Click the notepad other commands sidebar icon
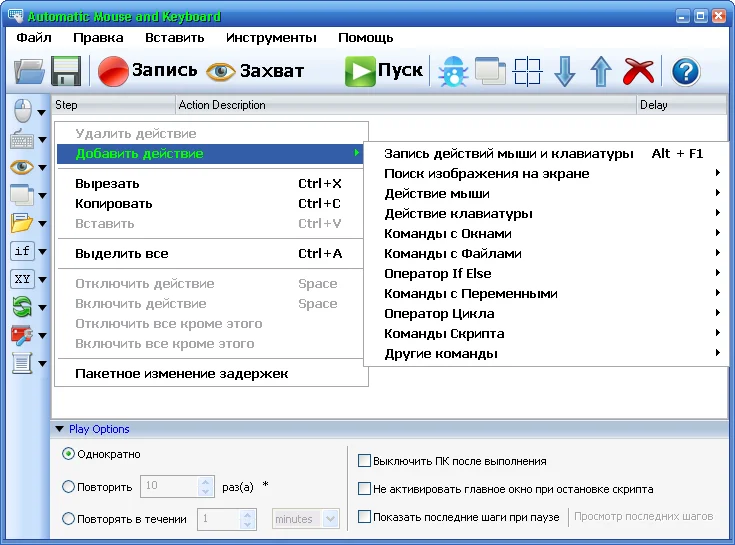This screenshot has width=735, height=545. click(x=22, y=363)
